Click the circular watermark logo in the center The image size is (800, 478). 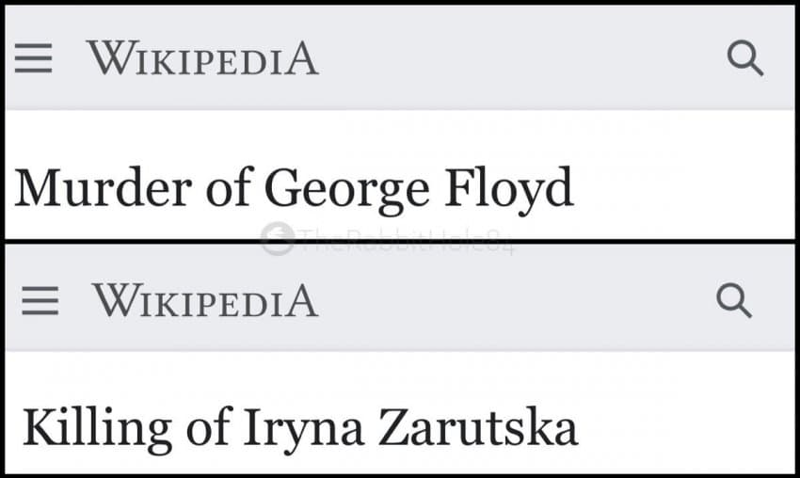pyautogui.click(x=278, y=239)
